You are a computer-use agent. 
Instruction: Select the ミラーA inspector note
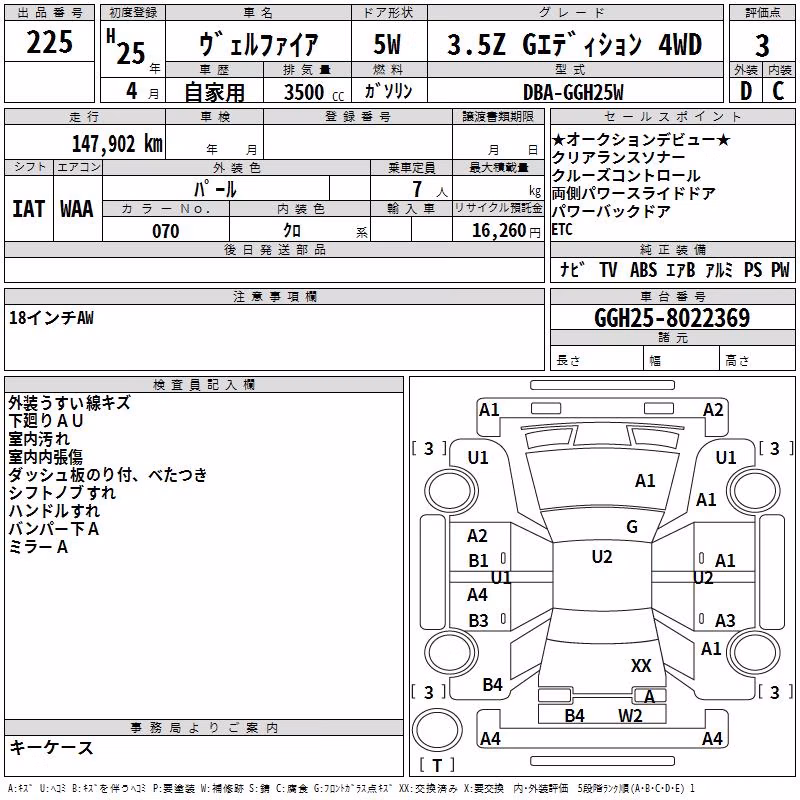point(38,547)
